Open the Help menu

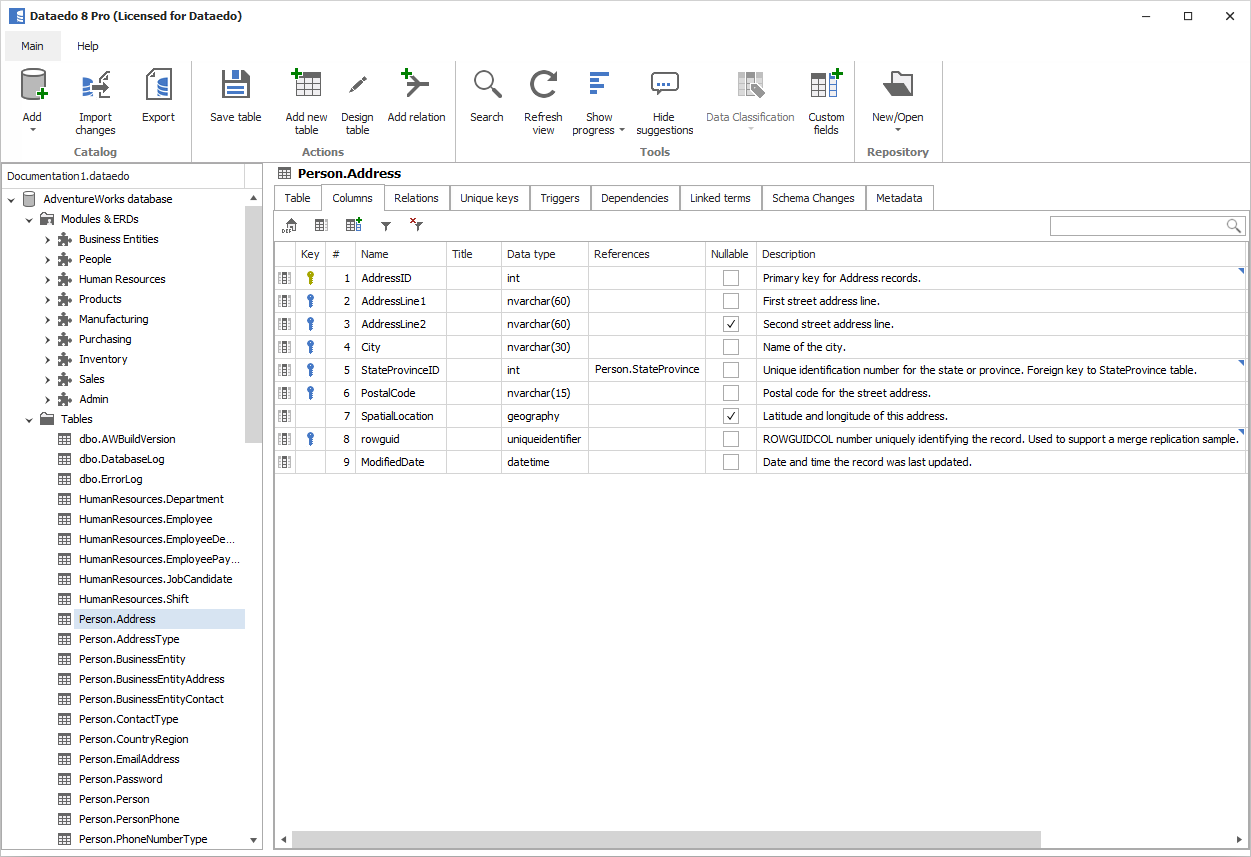[x=88, y=46]
